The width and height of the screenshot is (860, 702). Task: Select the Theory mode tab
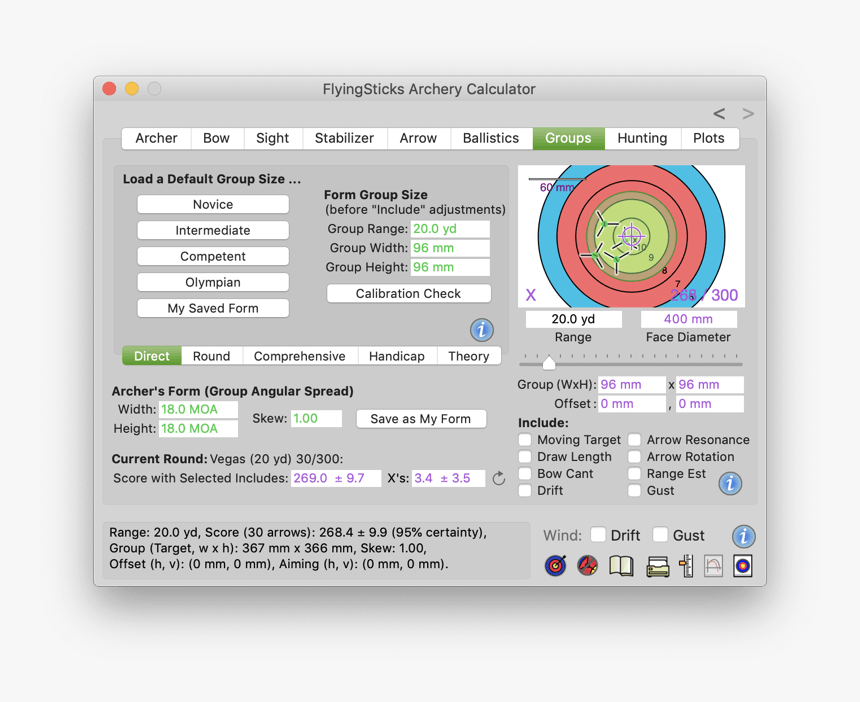468,355
